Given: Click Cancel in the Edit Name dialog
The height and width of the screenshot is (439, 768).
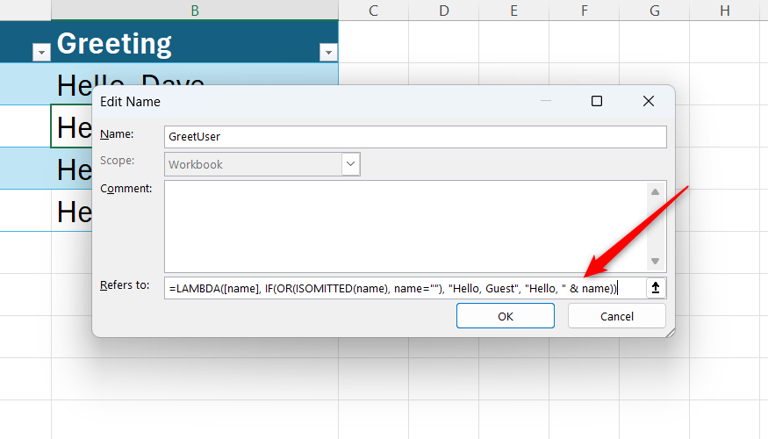Looking at the screenshot, I should 617,316.
